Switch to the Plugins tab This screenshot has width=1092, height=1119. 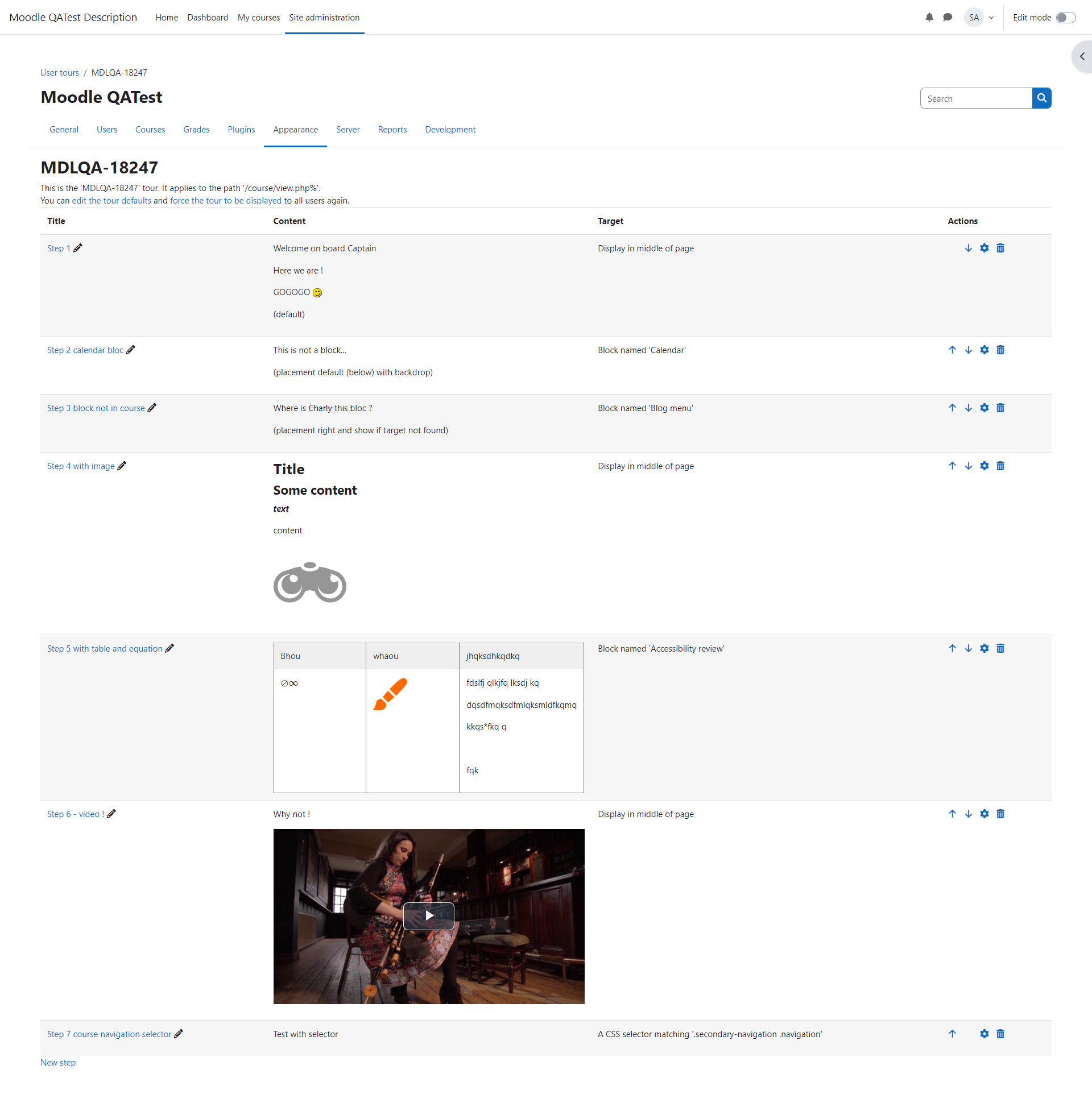coord(241,130)
